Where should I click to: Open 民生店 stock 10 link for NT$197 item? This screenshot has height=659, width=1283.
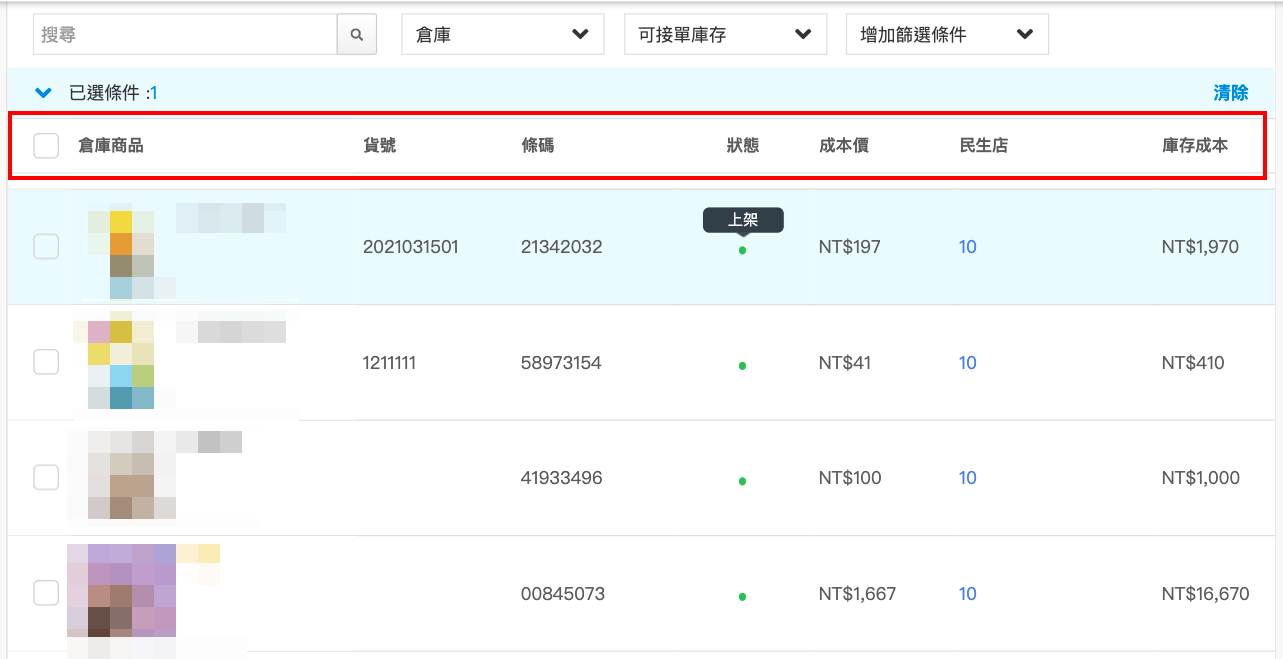tap(968, 247)
